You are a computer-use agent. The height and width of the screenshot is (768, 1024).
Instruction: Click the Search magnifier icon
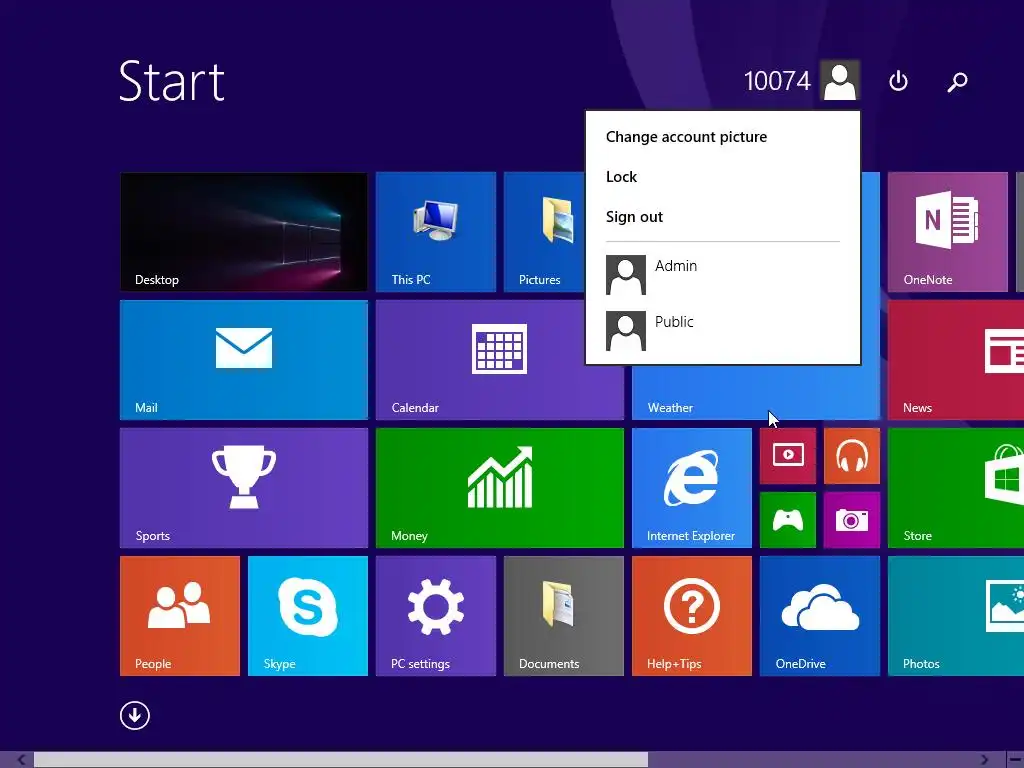[x=957, y=82]
